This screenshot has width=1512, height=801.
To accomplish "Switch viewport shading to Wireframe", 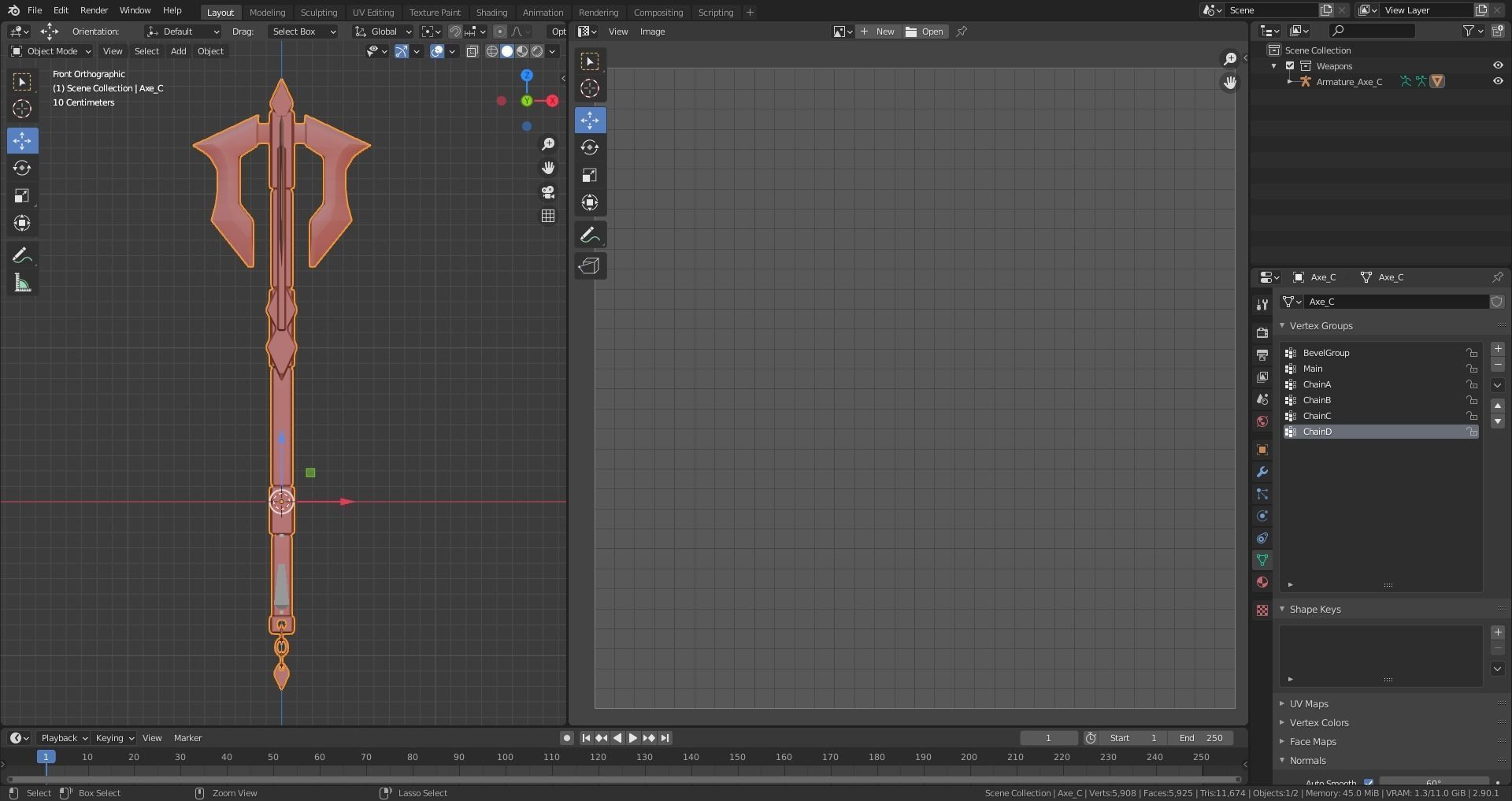I will point(492,51).
